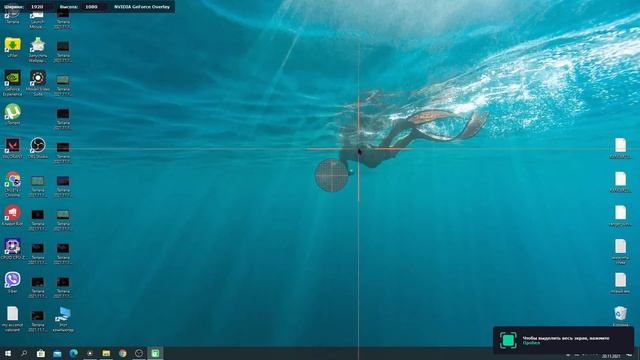This screenshot has height=360, width=640.
Task: Open Microsoft Store from taskbar
Action: (x=40, y=353)
